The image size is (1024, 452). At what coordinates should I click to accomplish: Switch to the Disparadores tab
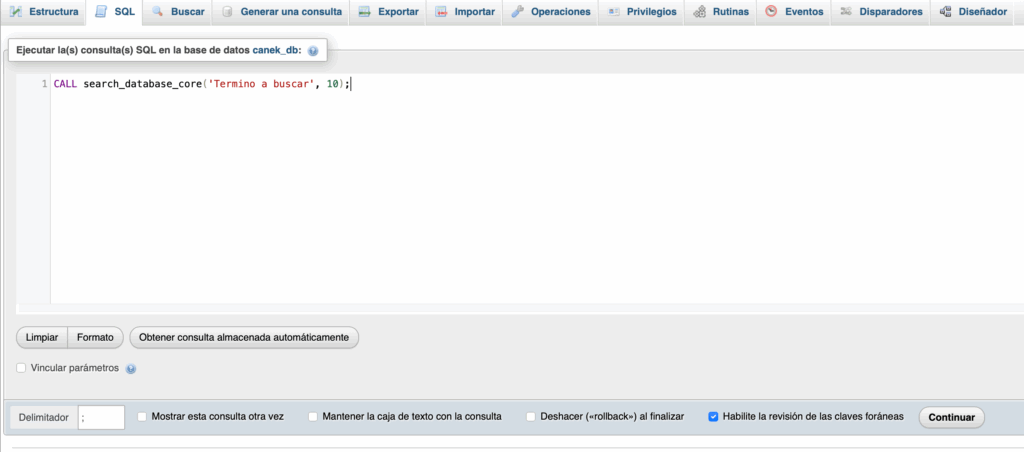(881, 12)
